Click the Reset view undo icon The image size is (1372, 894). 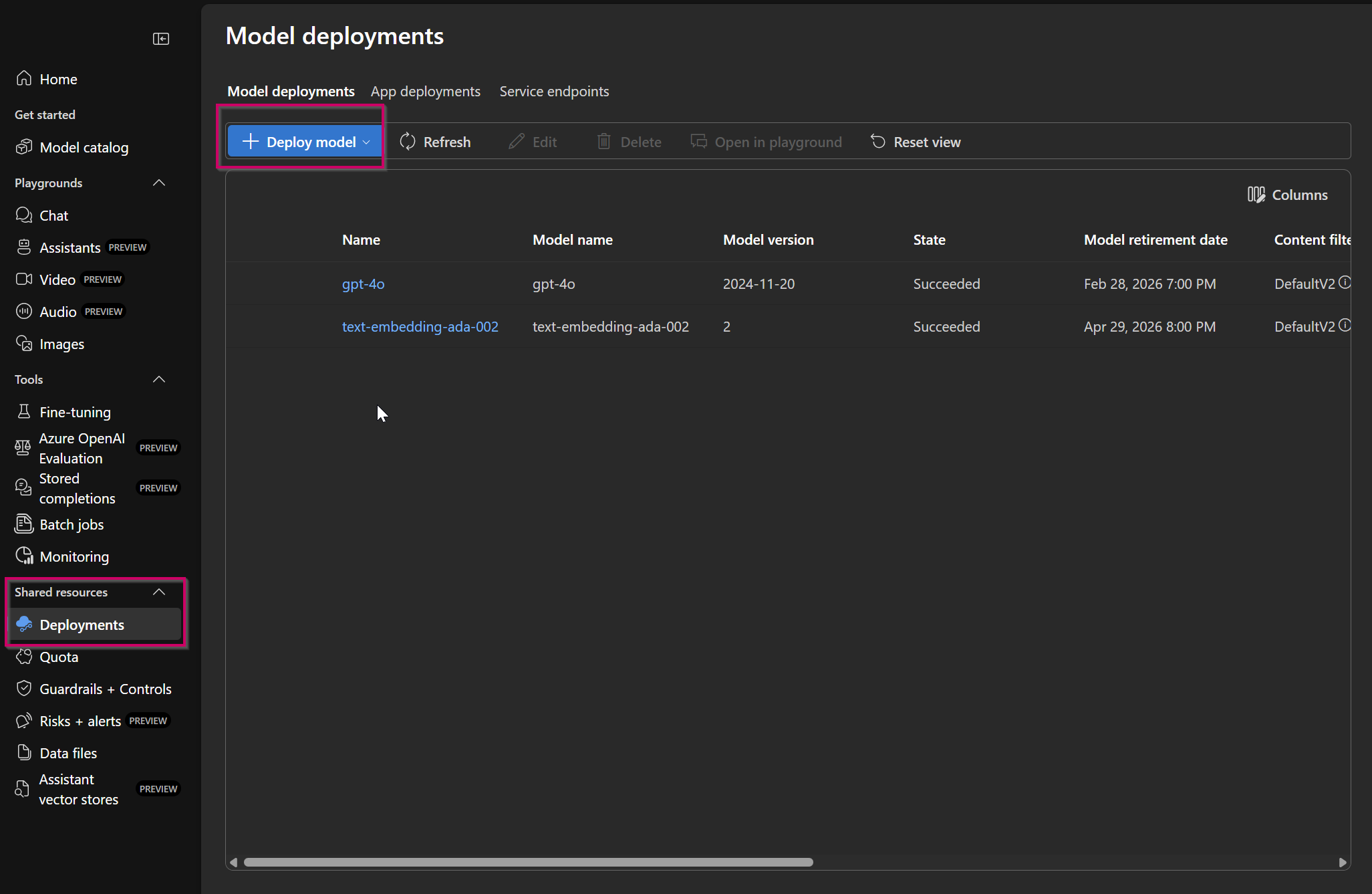click(878, 141)
